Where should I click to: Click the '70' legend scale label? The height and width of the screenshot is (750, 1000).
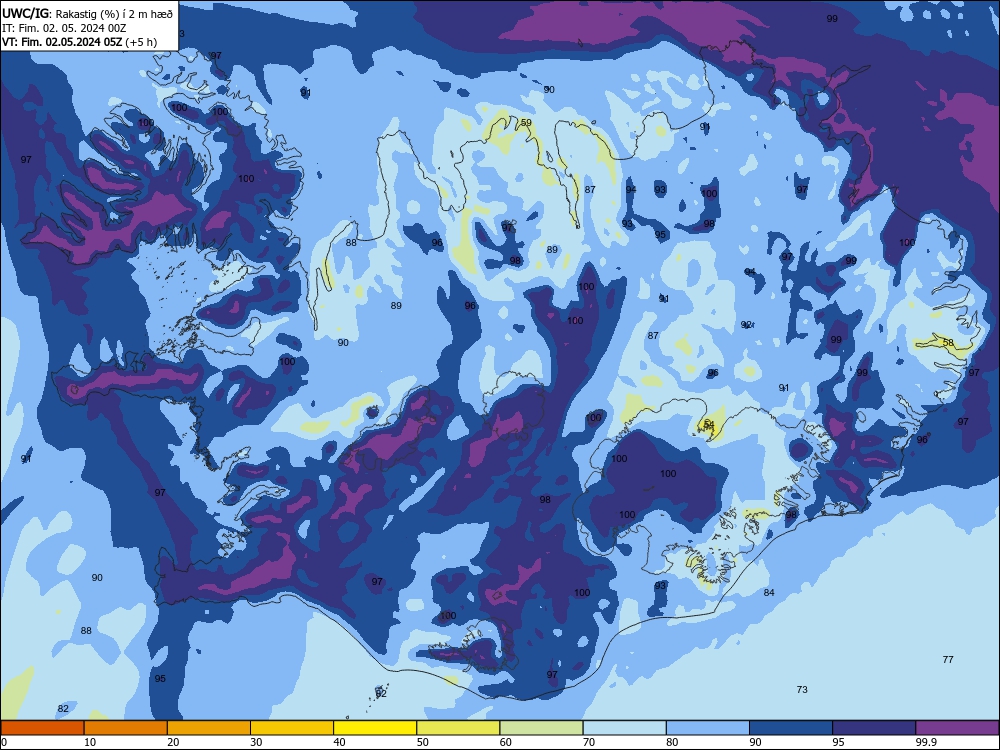(x=589, y=742)
